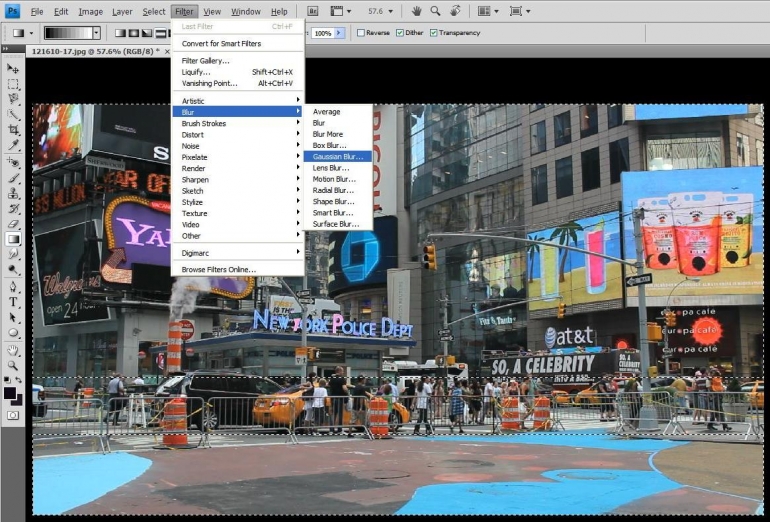The height and width of the screenshot is (522, 770).
Task: Select the Clone Stamp tool
Action: click(13, 193)
